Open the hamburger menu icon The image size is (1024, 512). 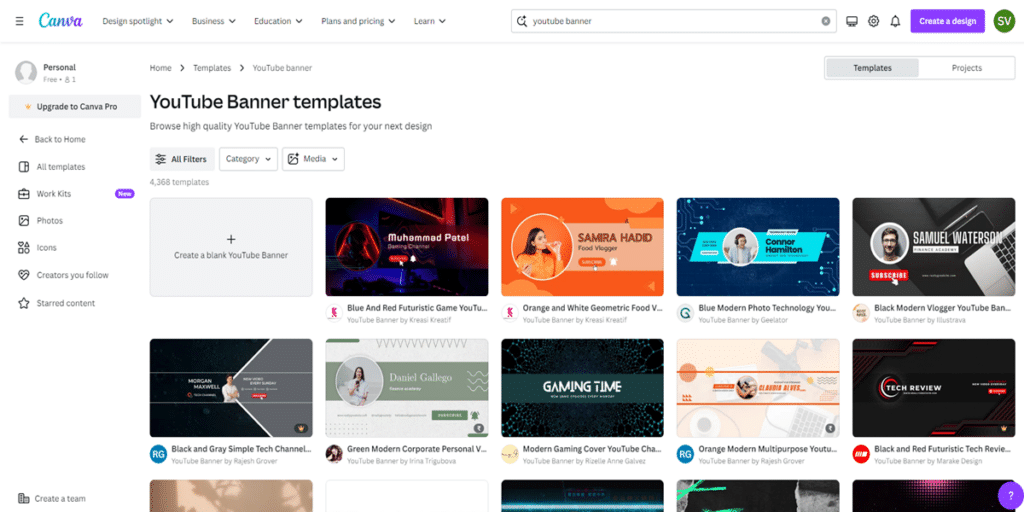point(20,21)
